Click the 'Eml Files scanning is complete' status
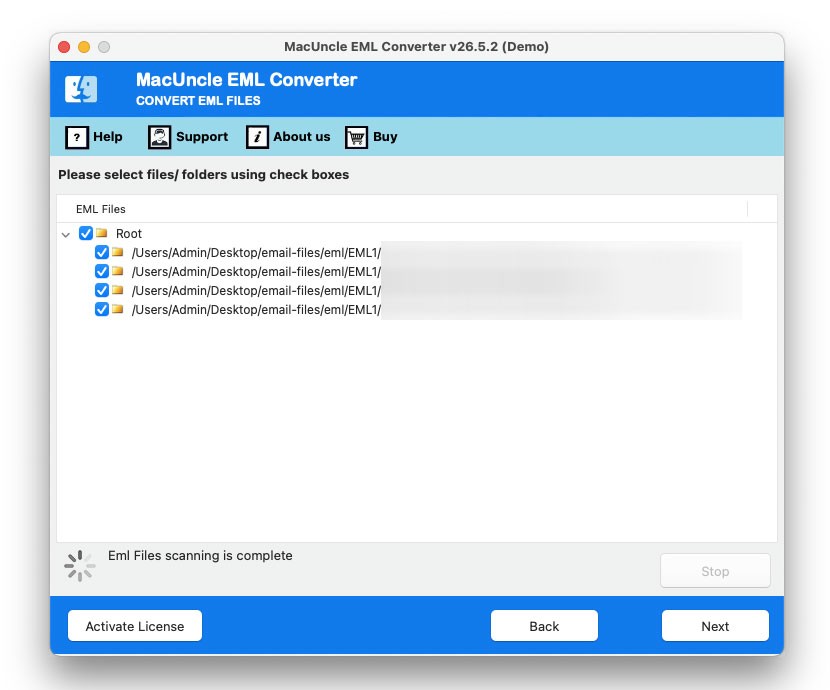 200,556
